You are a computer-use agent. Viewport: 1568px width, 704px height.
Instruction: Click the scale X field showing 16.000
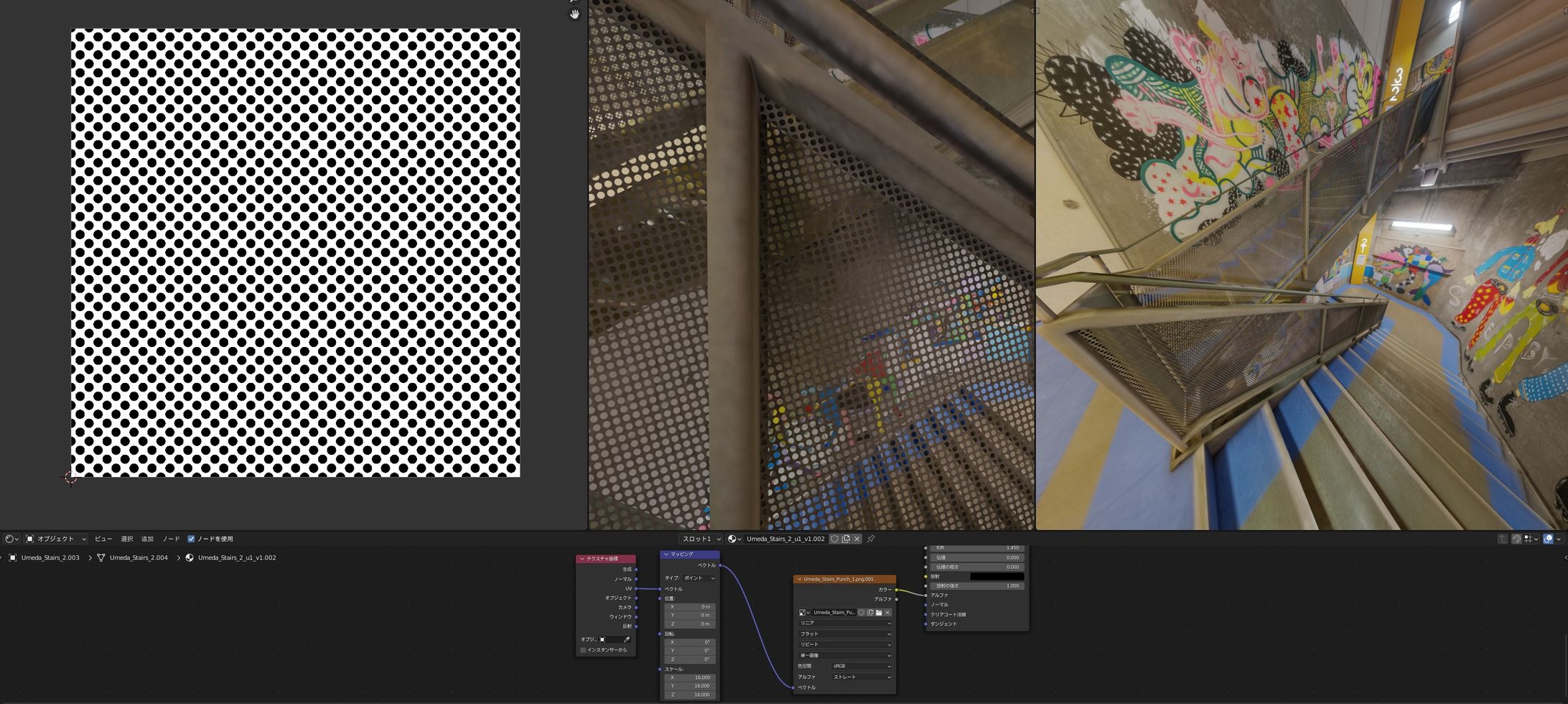pos(690,677)
